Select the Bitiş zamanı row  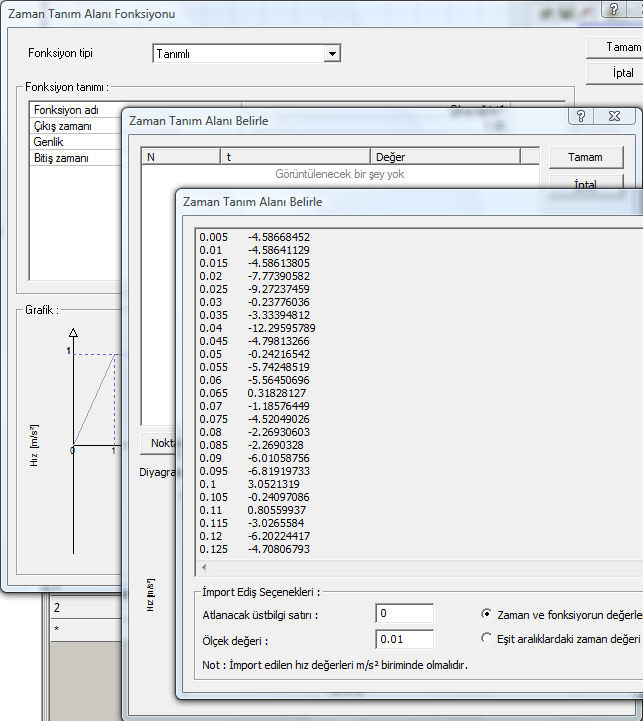click(76, 158)
